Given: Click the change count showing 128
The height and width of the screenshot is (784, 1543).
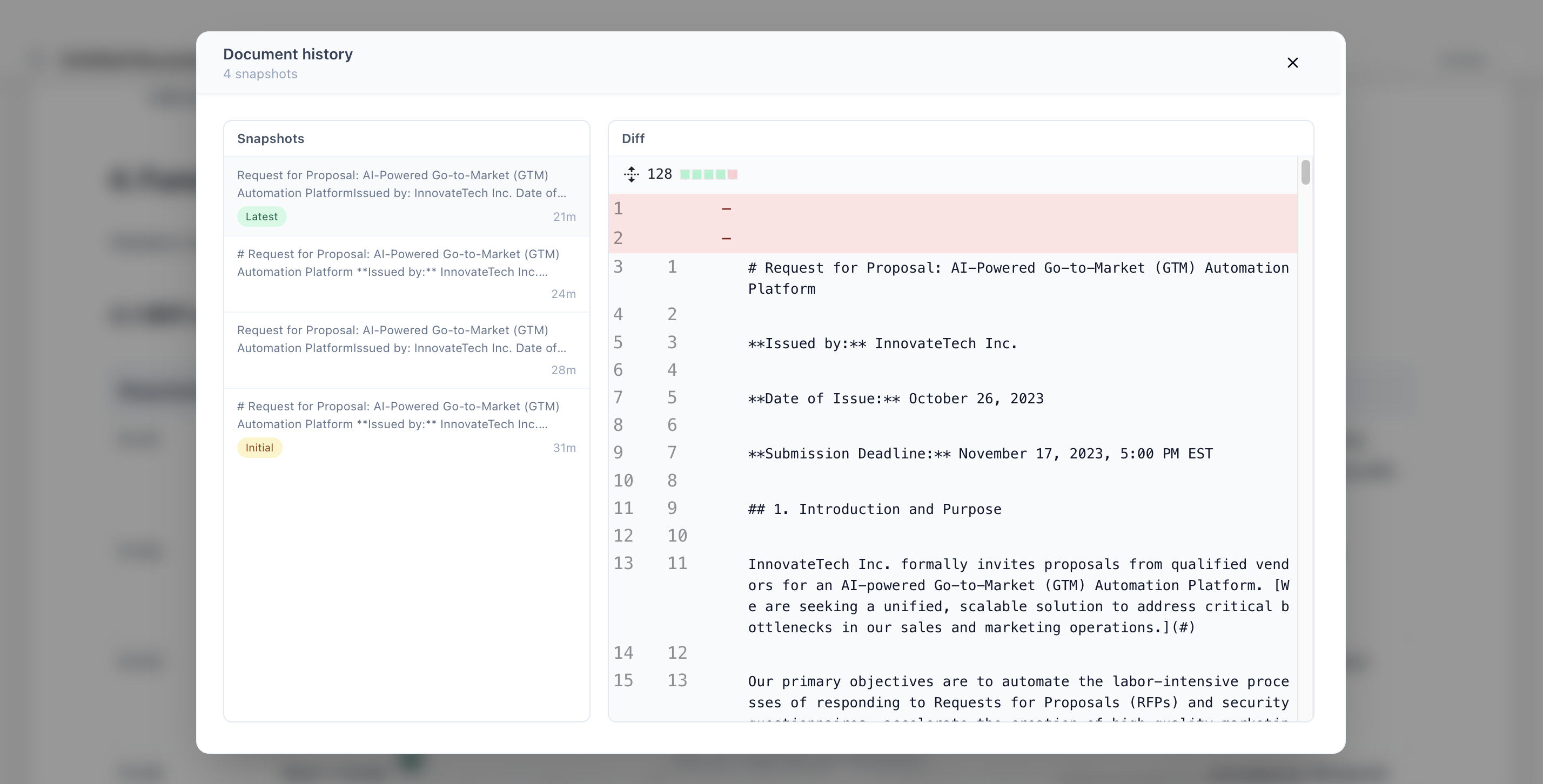Looking at the screenshot, I should tap(659, 174).
